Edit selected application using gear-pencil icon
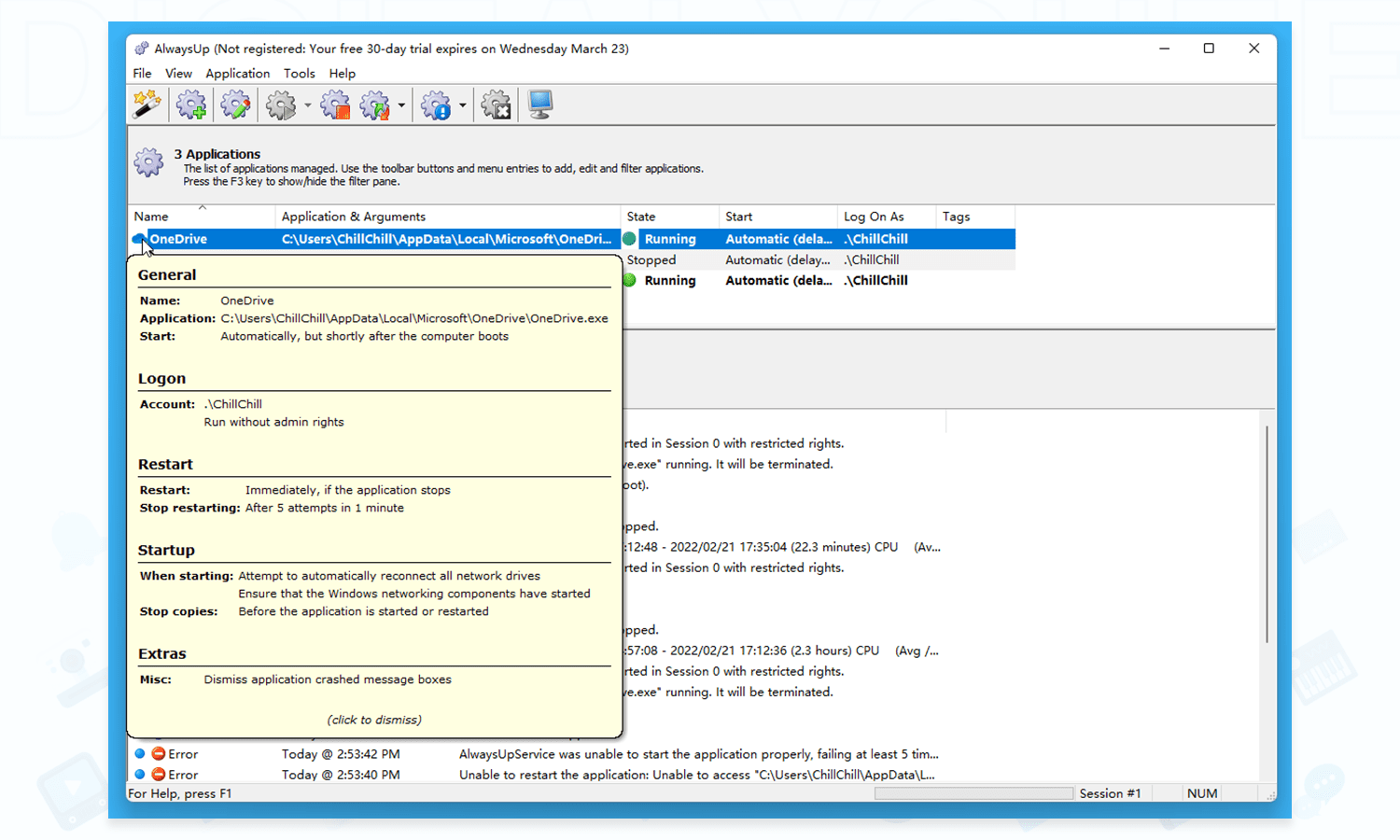 [236, 105]
